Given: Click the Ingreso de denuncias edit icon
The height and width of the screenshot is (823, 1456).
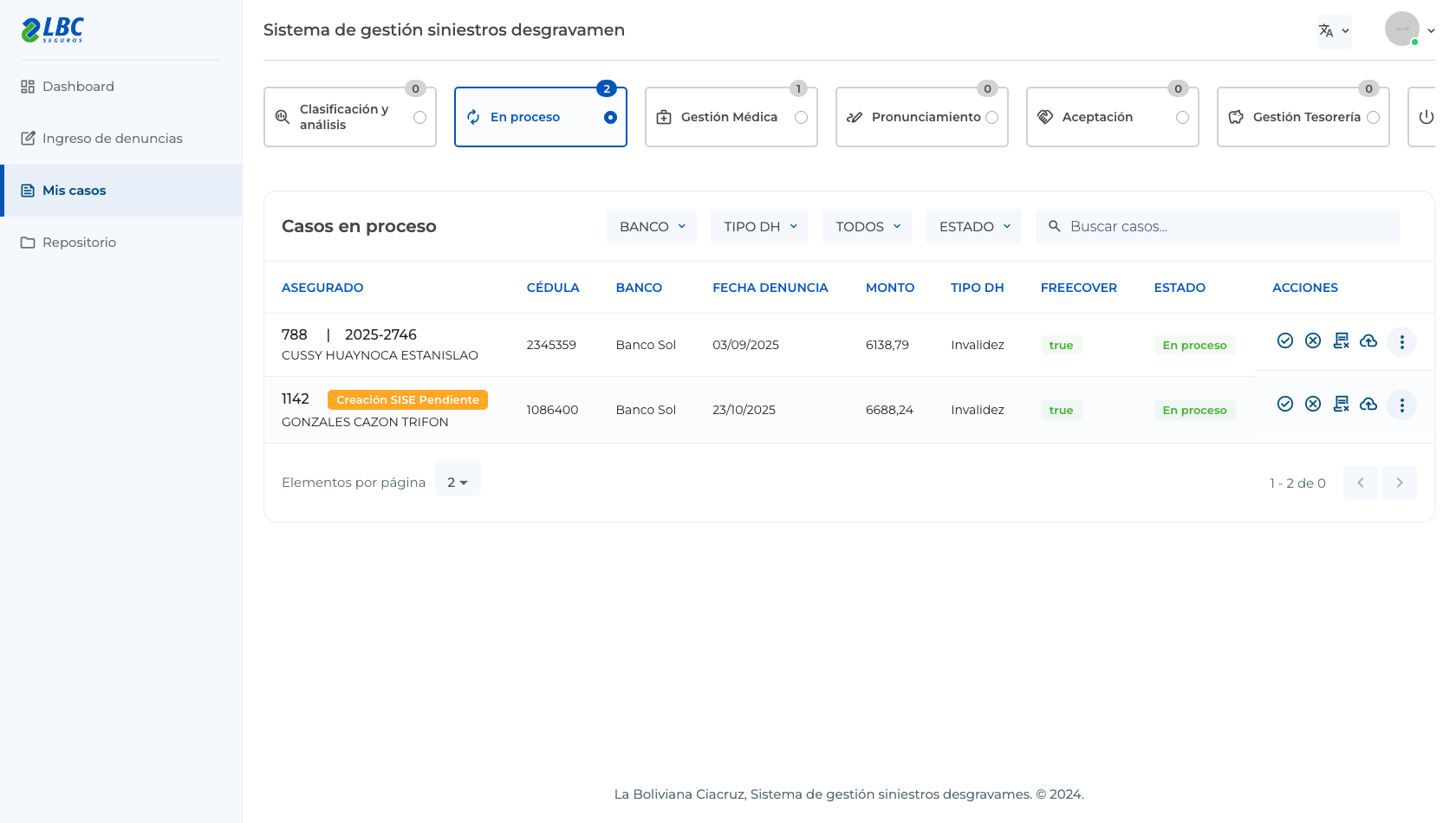Looking at the screenshot, I should pos(28,139).
